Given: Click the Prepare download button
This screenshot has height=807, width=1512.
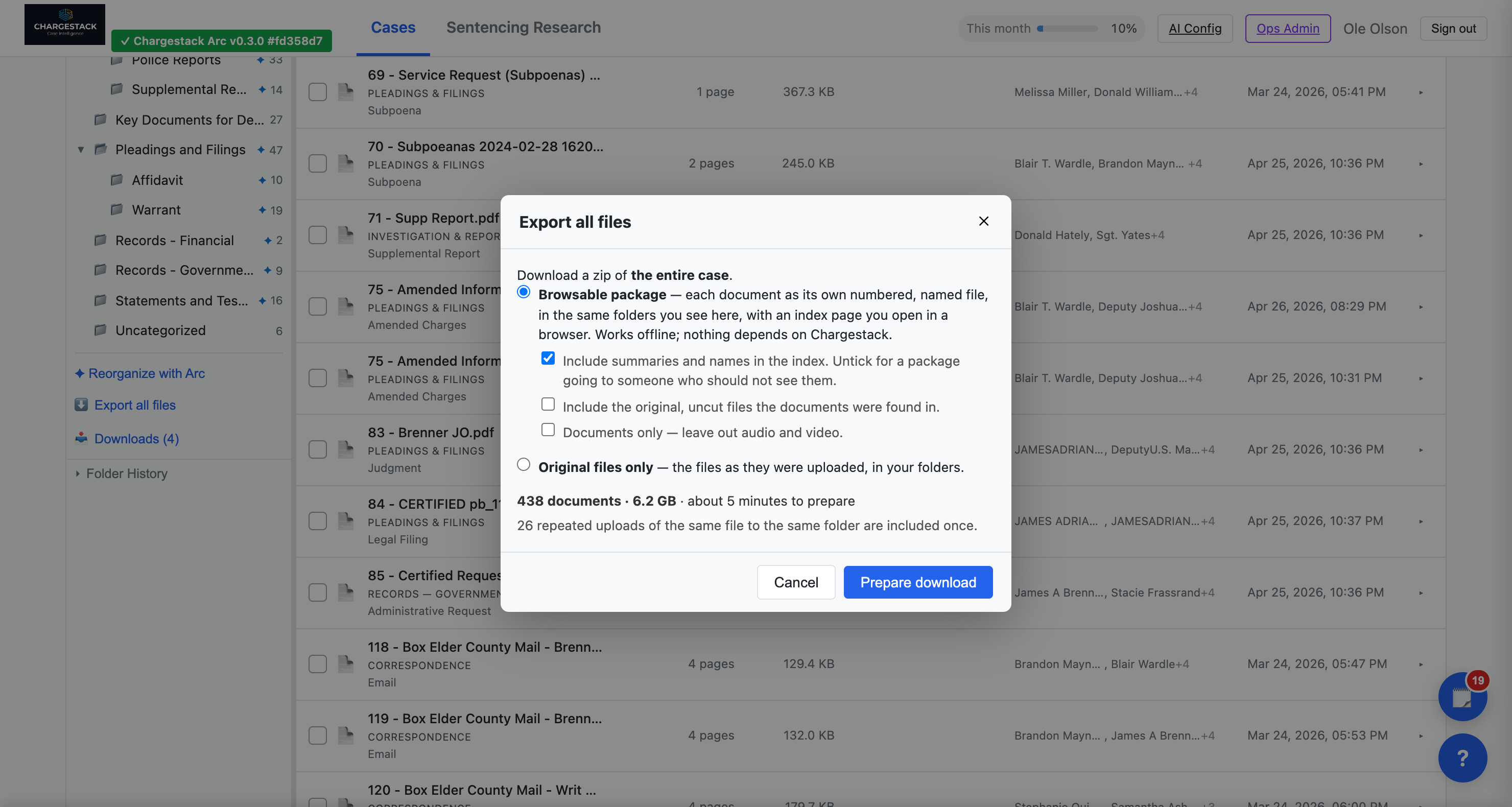Looking at the screenshot, I should [x=918, y=582].
